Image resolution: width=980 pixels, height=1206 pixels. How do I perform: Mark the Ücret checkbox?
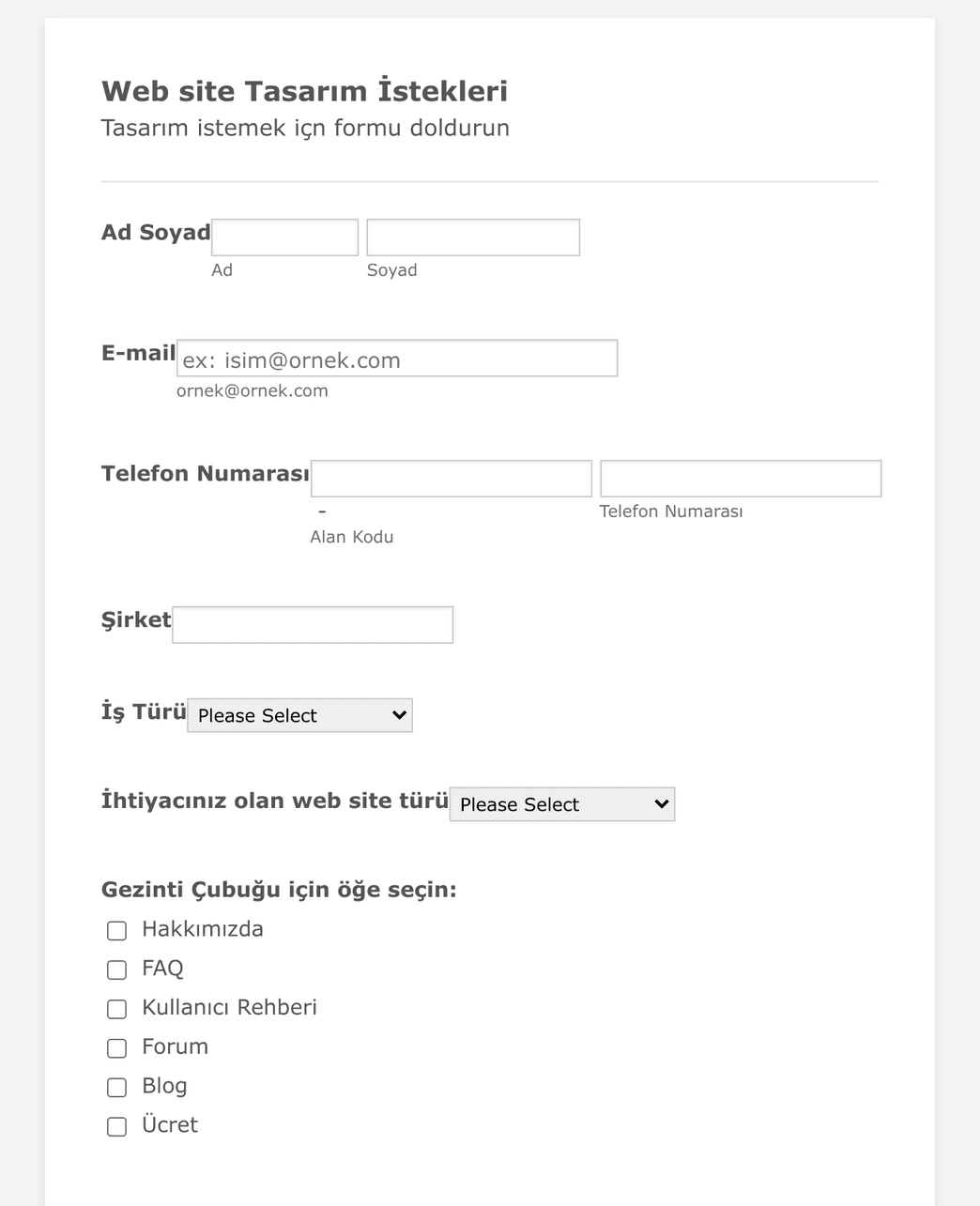116,1126
